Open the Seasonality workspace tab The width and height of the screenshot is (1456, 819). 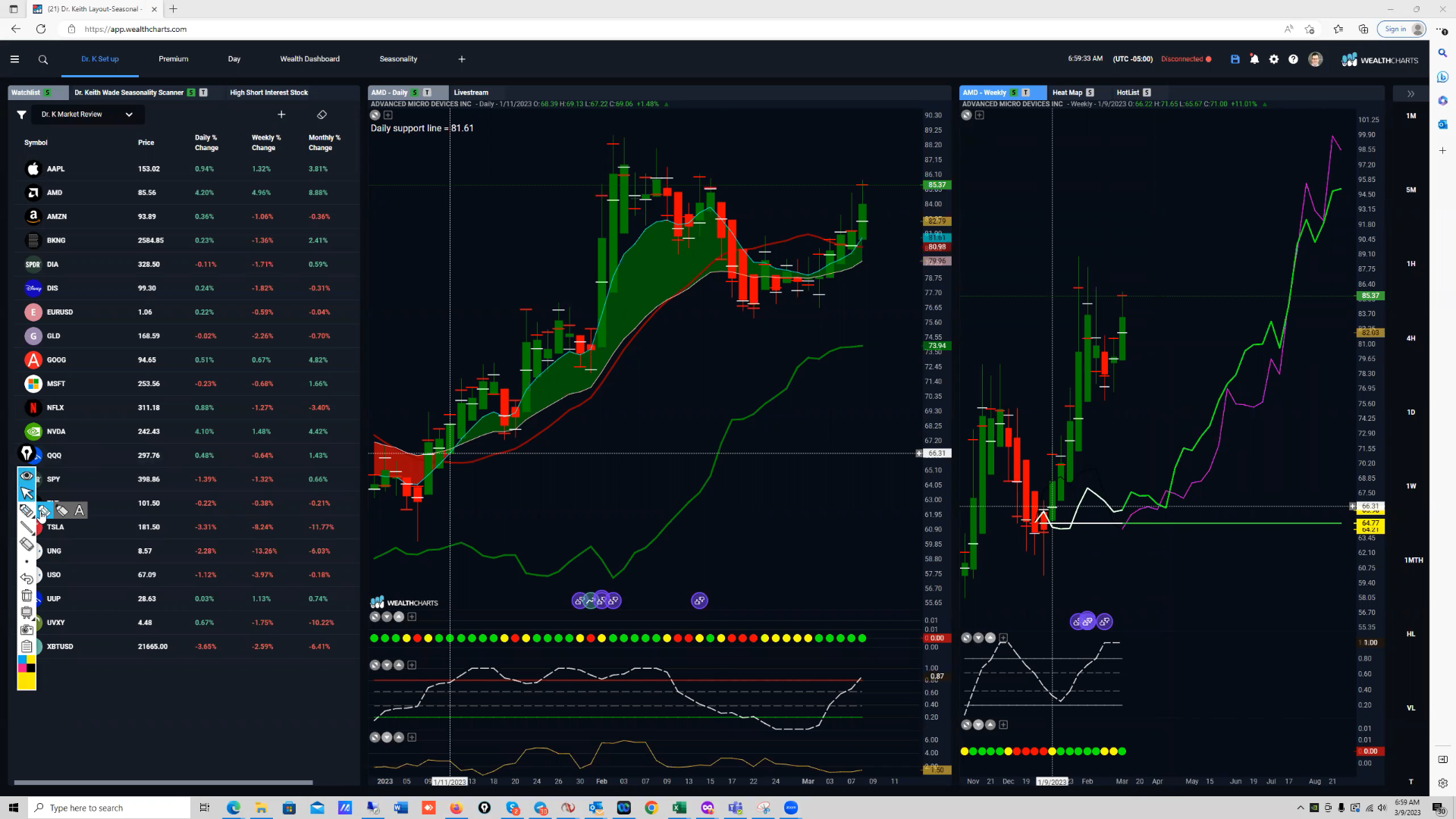398,59
